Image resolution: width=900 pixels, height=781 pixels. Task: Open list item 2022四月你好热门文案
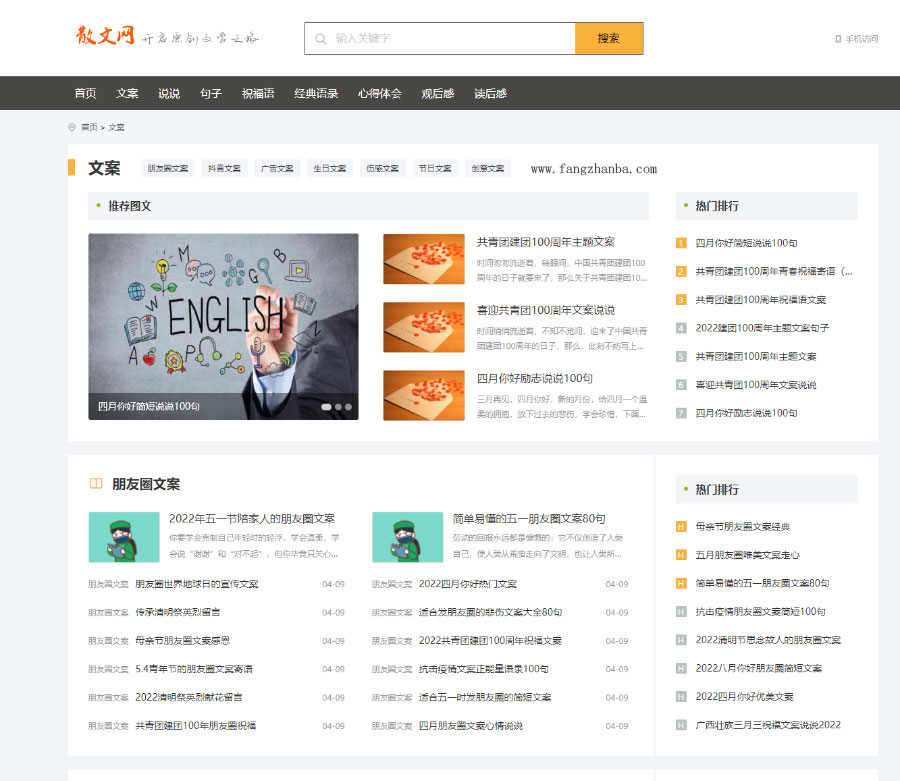click(468, 584)
